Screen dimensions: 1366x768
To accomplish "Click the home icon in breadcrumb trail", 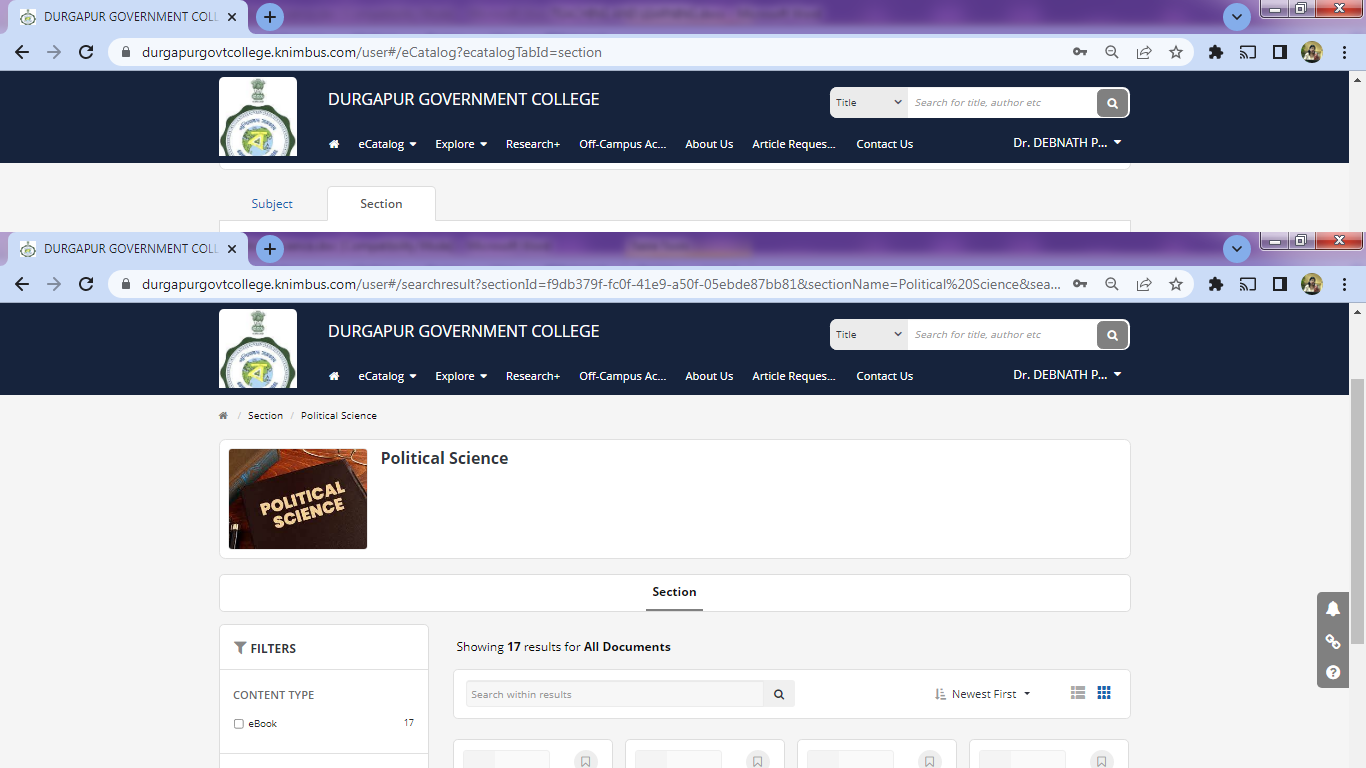I will tap(223, 415).
